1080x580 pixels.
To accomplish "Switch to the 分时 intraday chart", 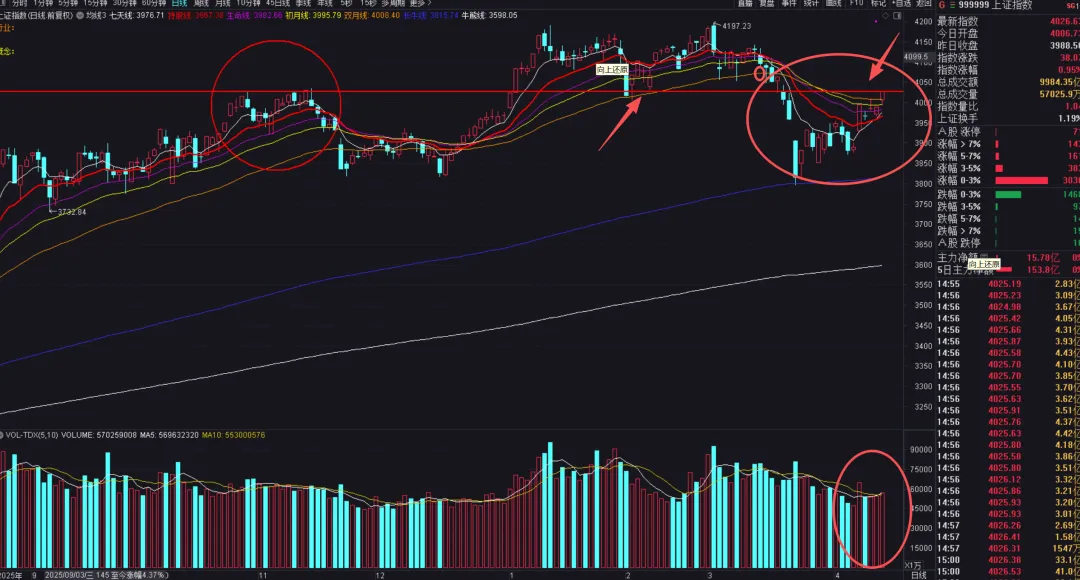I will pyautogui.click(x=19, y=3).
